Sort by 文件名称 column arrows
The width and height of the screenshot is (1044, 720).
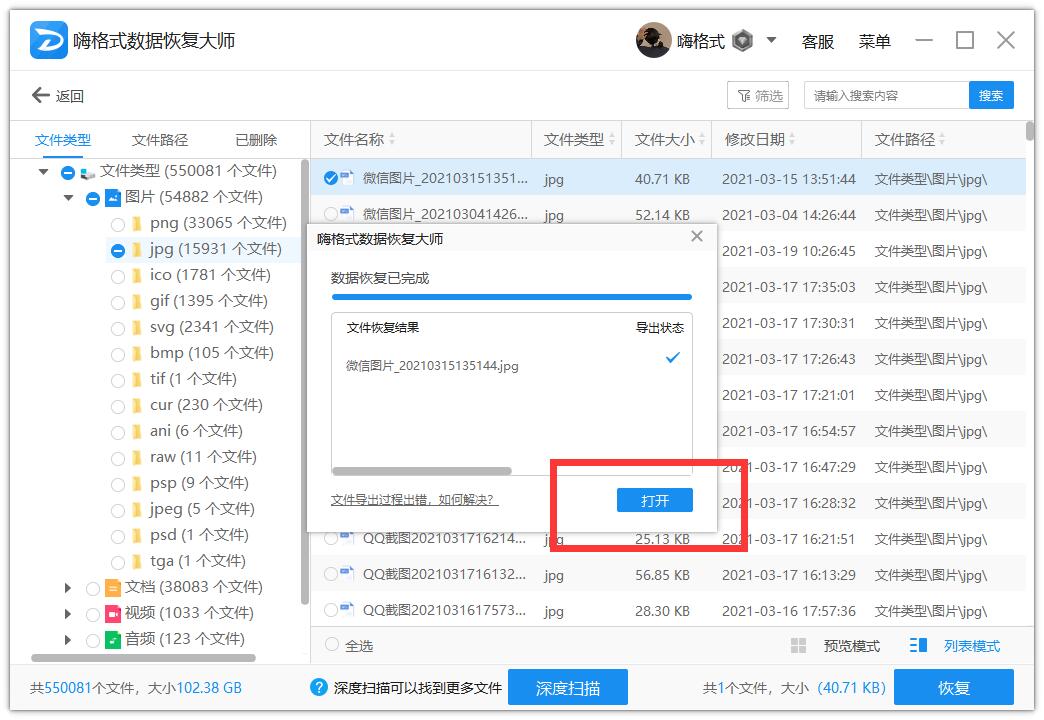pyautogui.click(x=392, y=139)
